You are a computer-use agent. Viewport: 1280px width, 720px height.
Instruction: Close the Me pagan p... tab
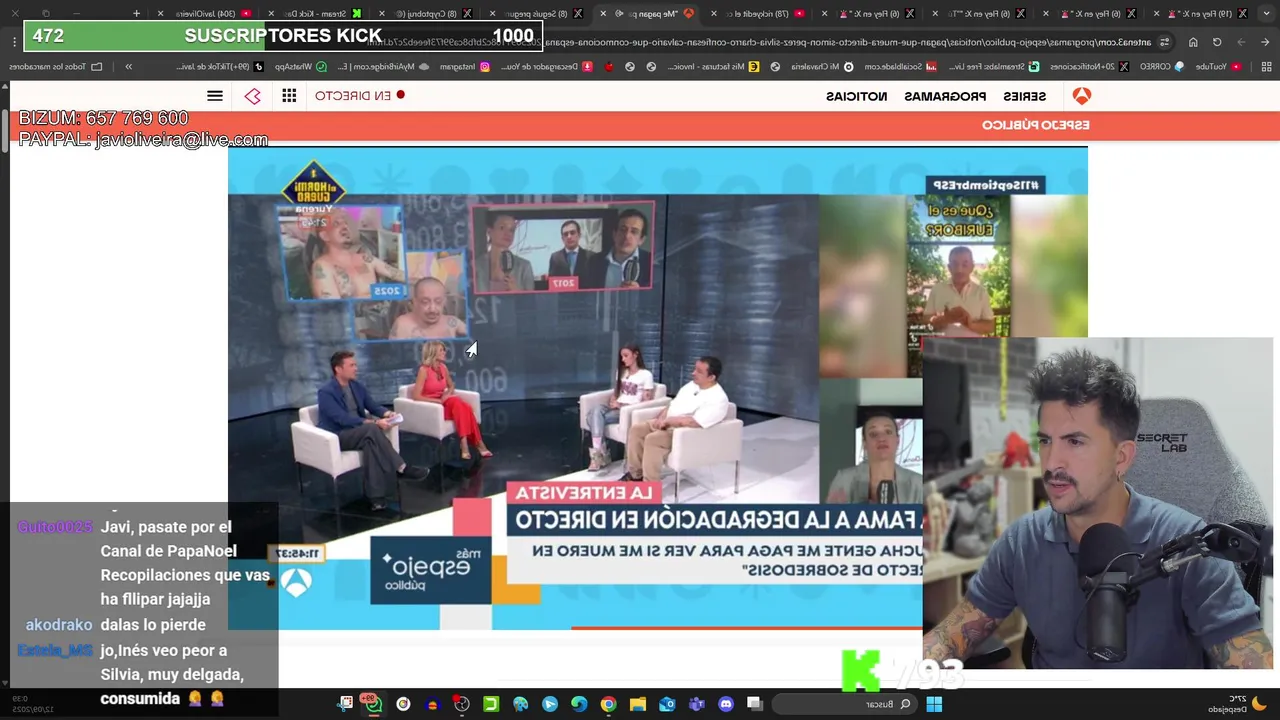[602, 14]
